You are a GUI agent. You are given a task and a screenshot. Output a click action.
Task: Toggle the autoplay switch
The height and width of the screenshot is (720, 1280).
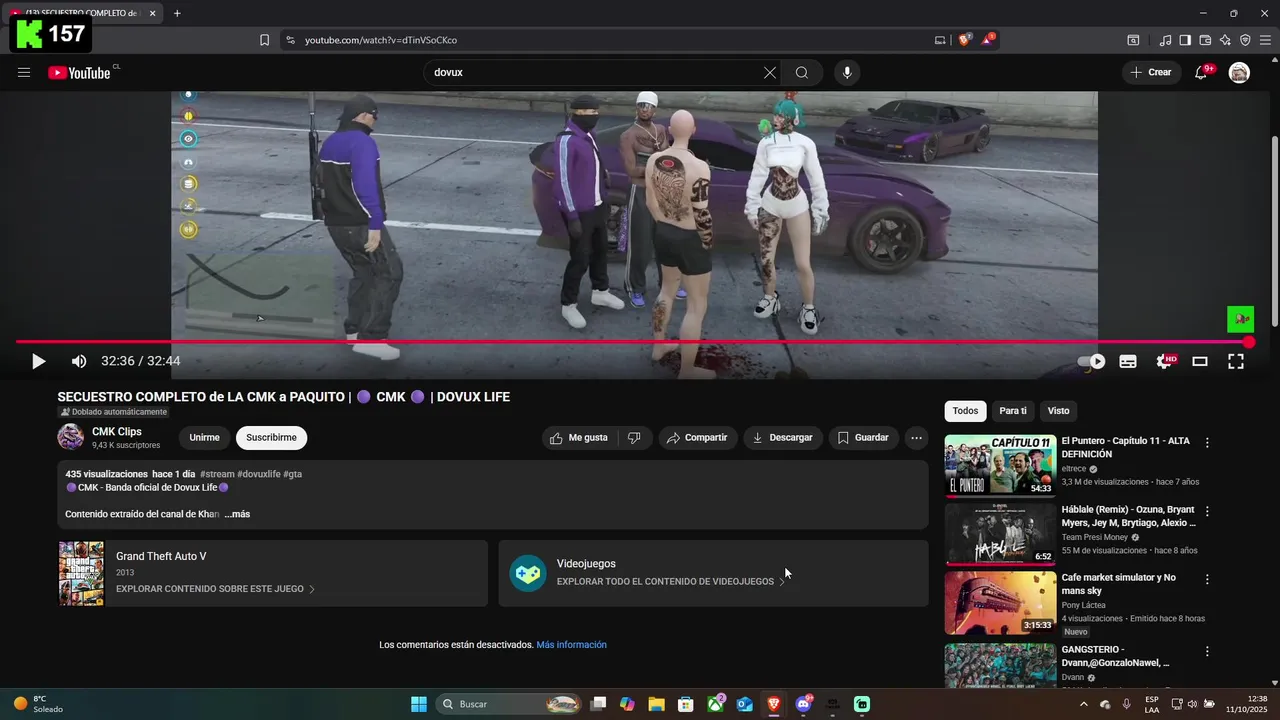(x=1091, y=361)
